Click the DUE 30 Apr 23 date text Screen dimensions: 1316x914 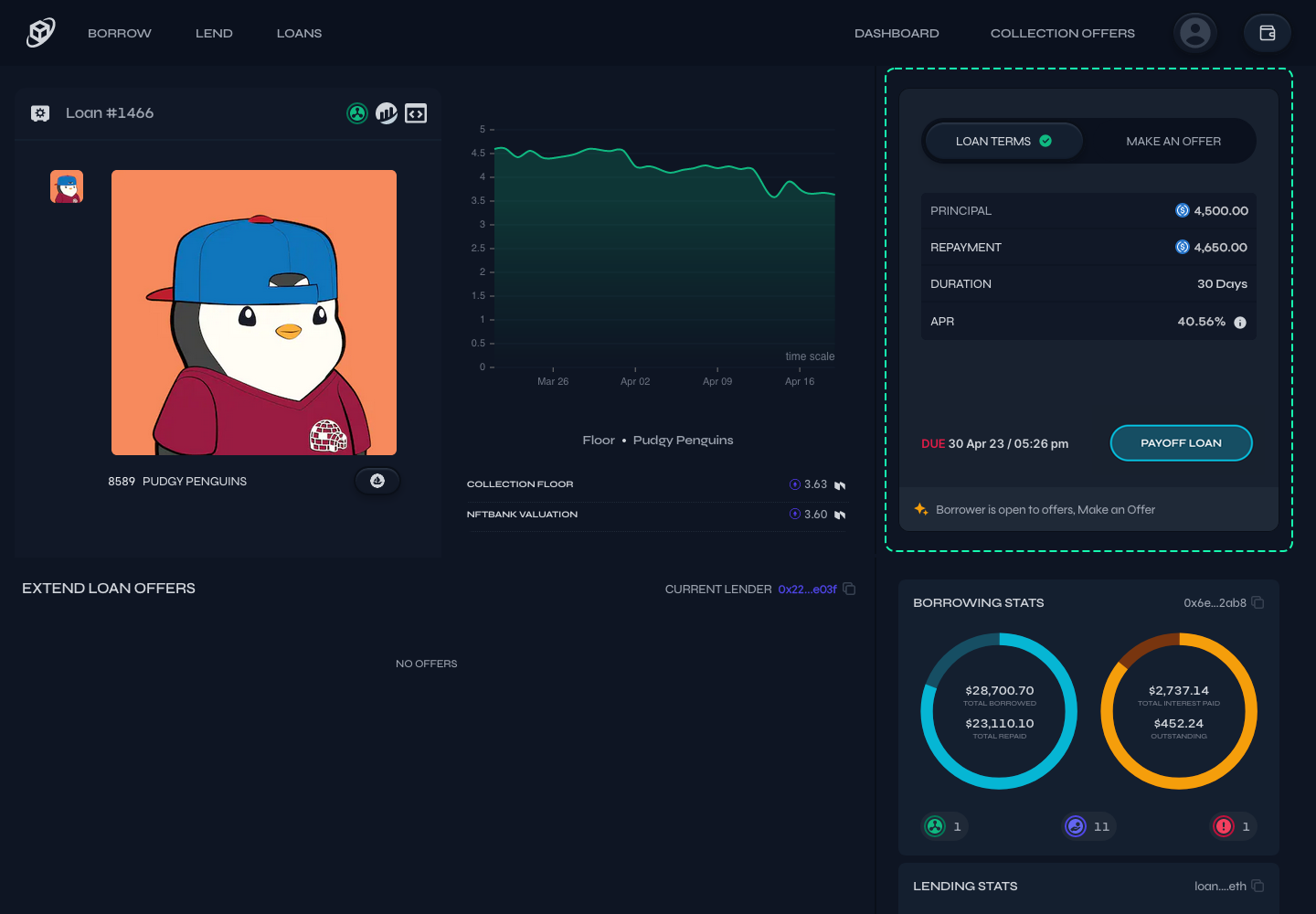[x=994, y=443]
